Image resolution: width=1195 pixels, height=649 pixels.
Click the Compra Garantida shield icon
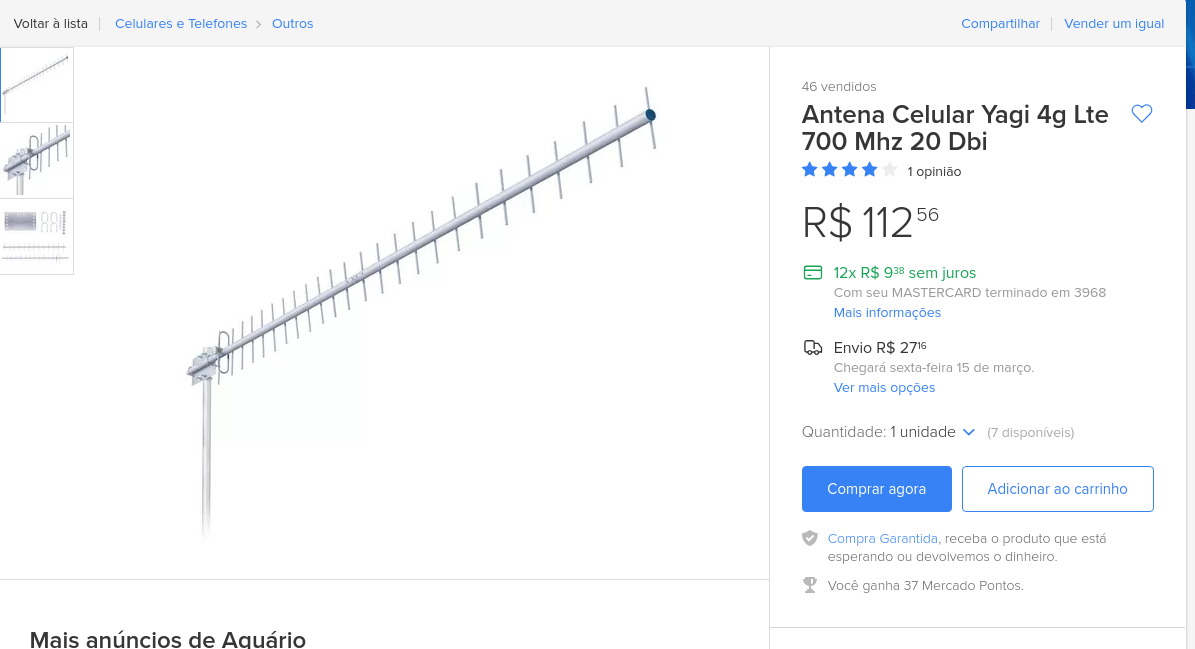tap(810, 538)
